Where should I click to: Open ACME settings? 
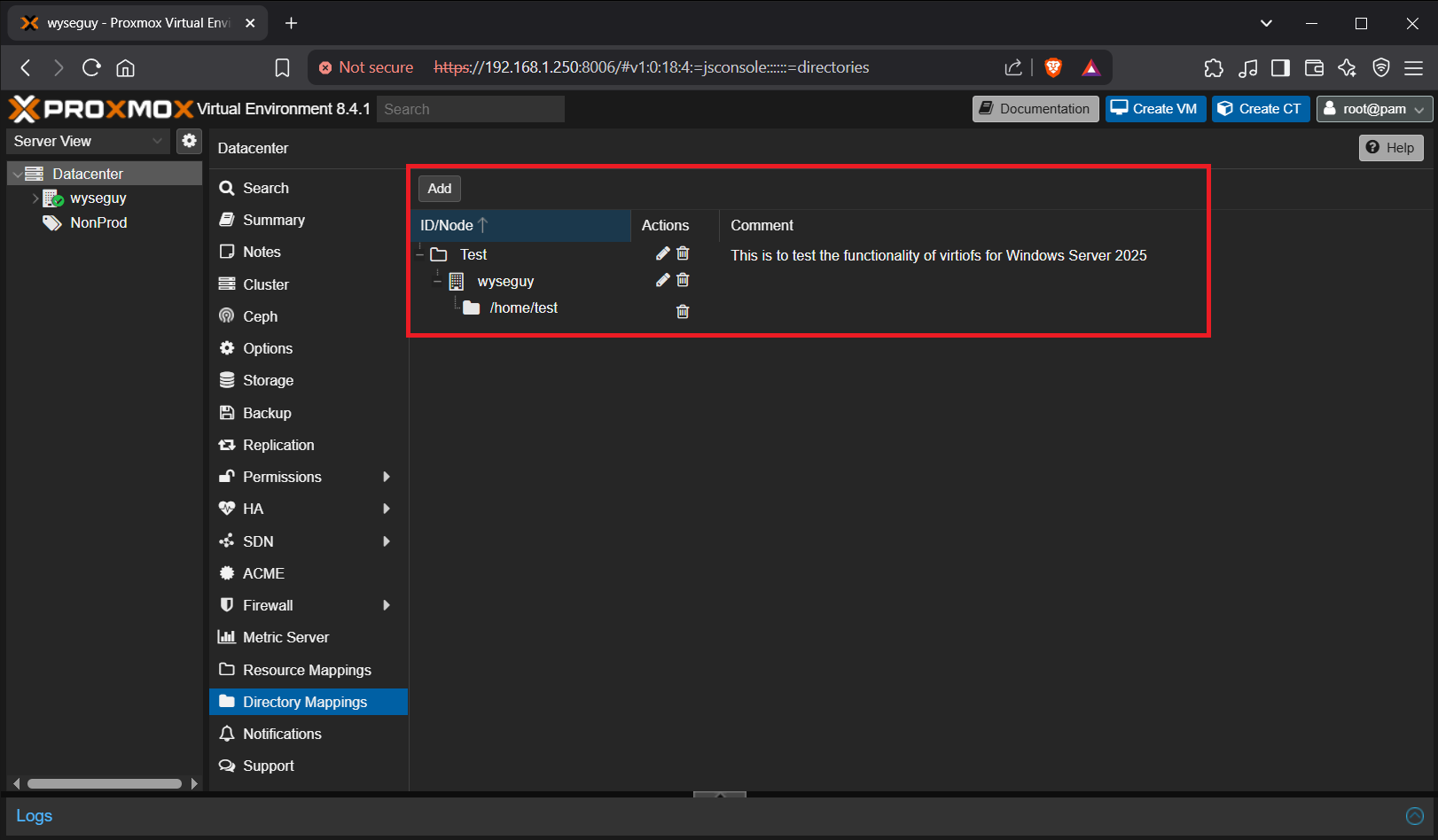pos(309,573)
